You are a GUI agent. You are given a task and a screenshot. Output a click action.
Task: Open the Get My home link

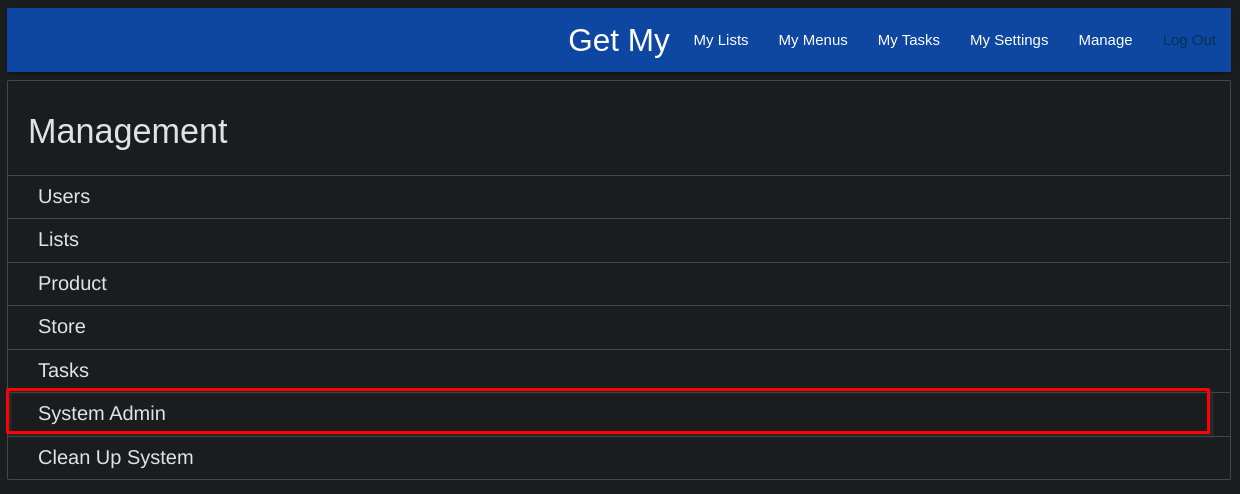click(618, 40)
